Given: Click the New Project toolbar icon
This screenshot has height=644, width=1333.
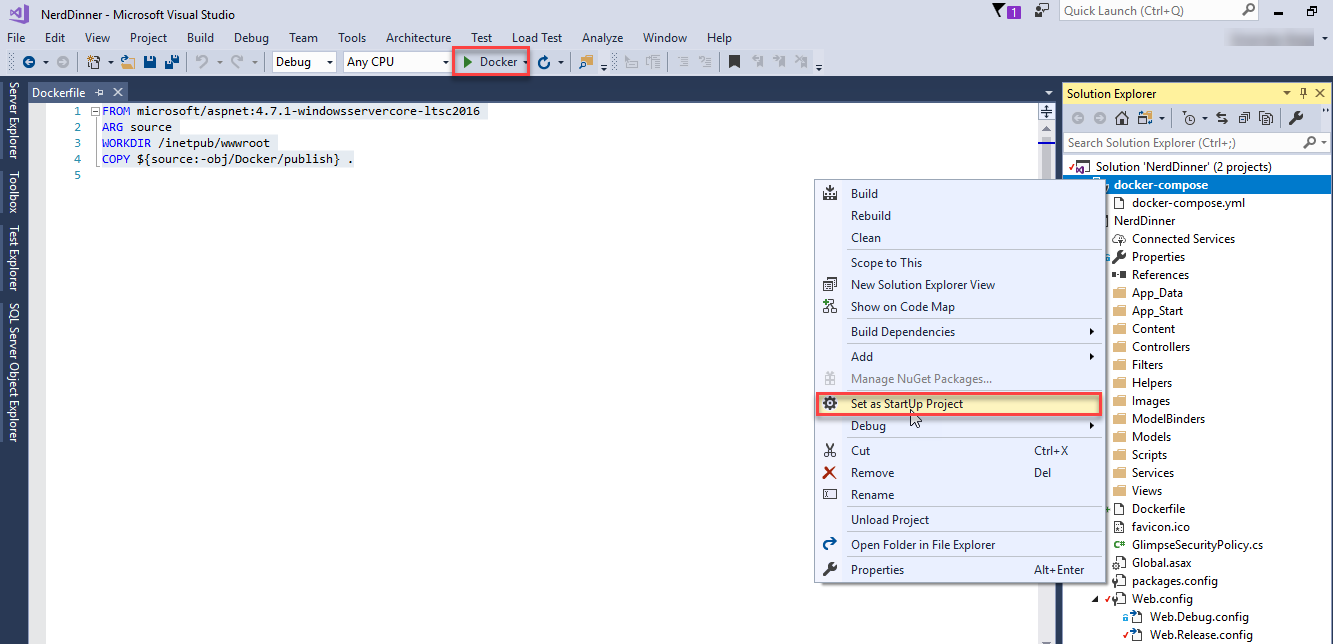Looking at the screenshot, I should (94, 62).
